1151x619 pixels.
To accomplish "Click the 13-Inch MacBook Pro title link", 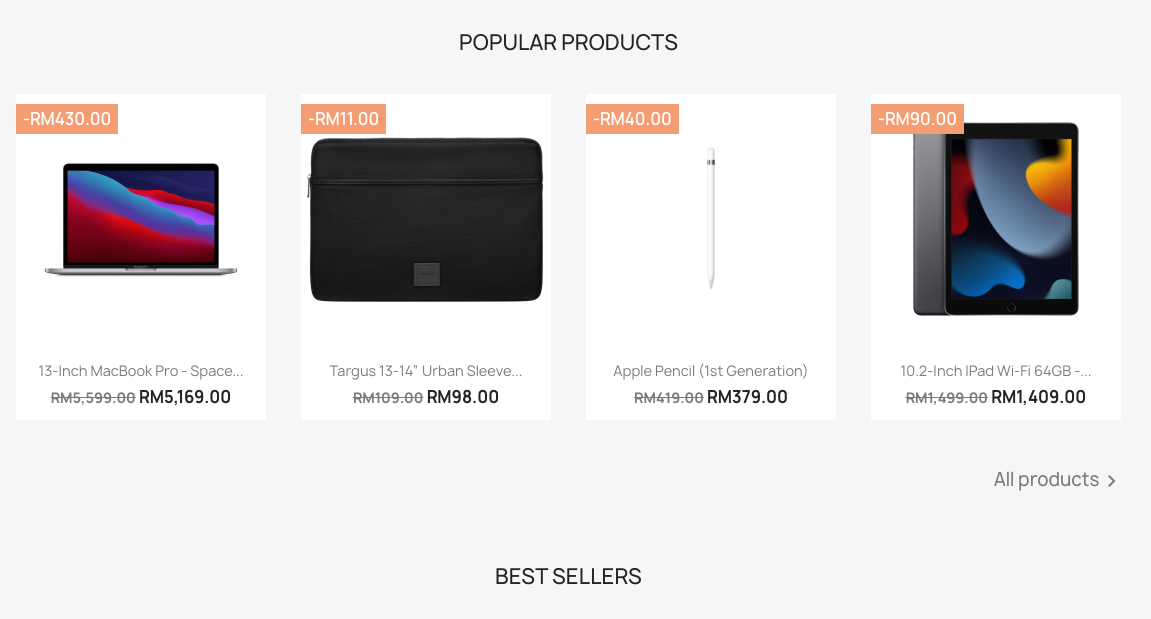I will [x=141, y=371].
